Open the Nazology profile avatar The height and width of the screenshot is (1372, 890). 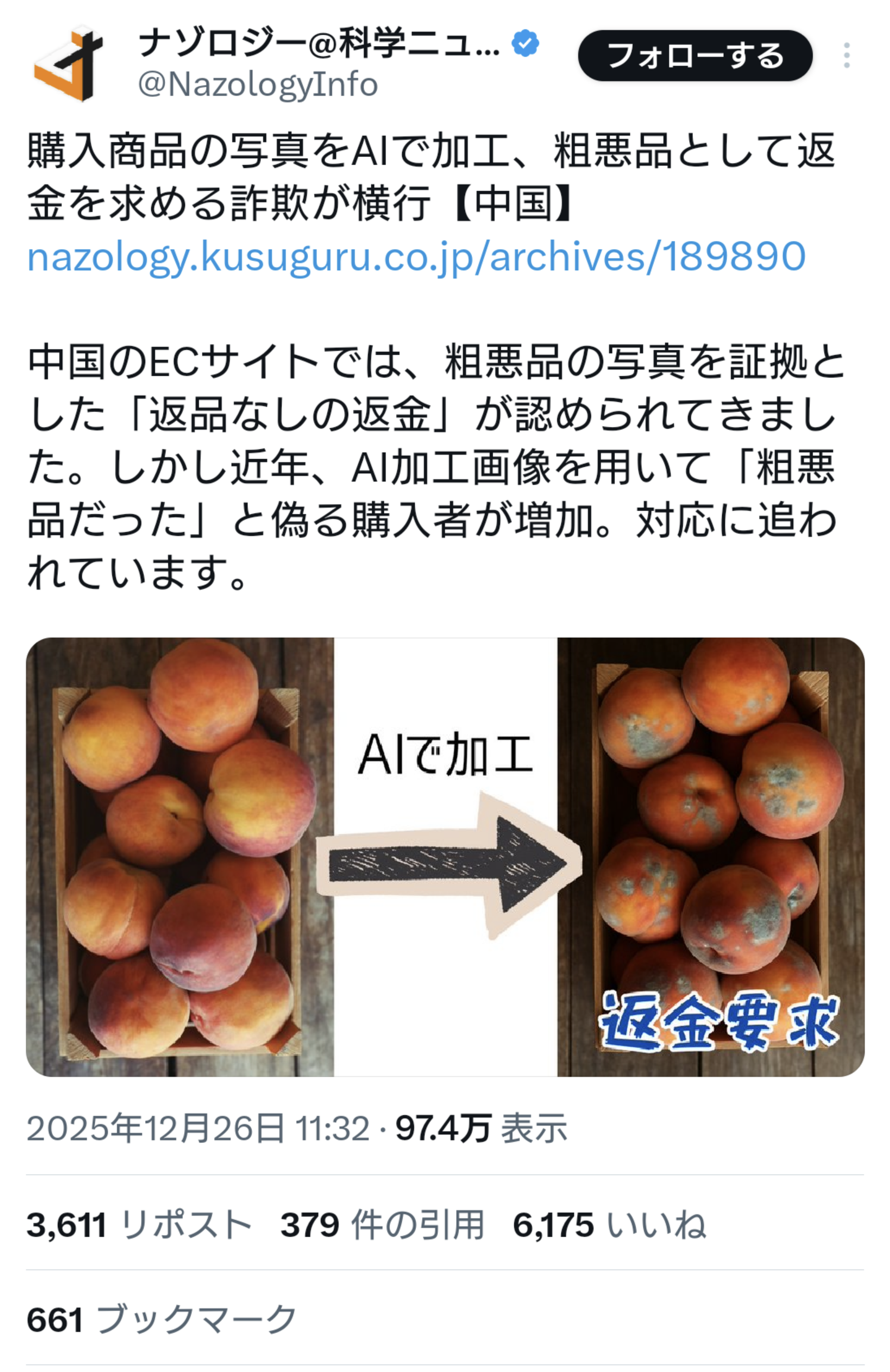69,63
